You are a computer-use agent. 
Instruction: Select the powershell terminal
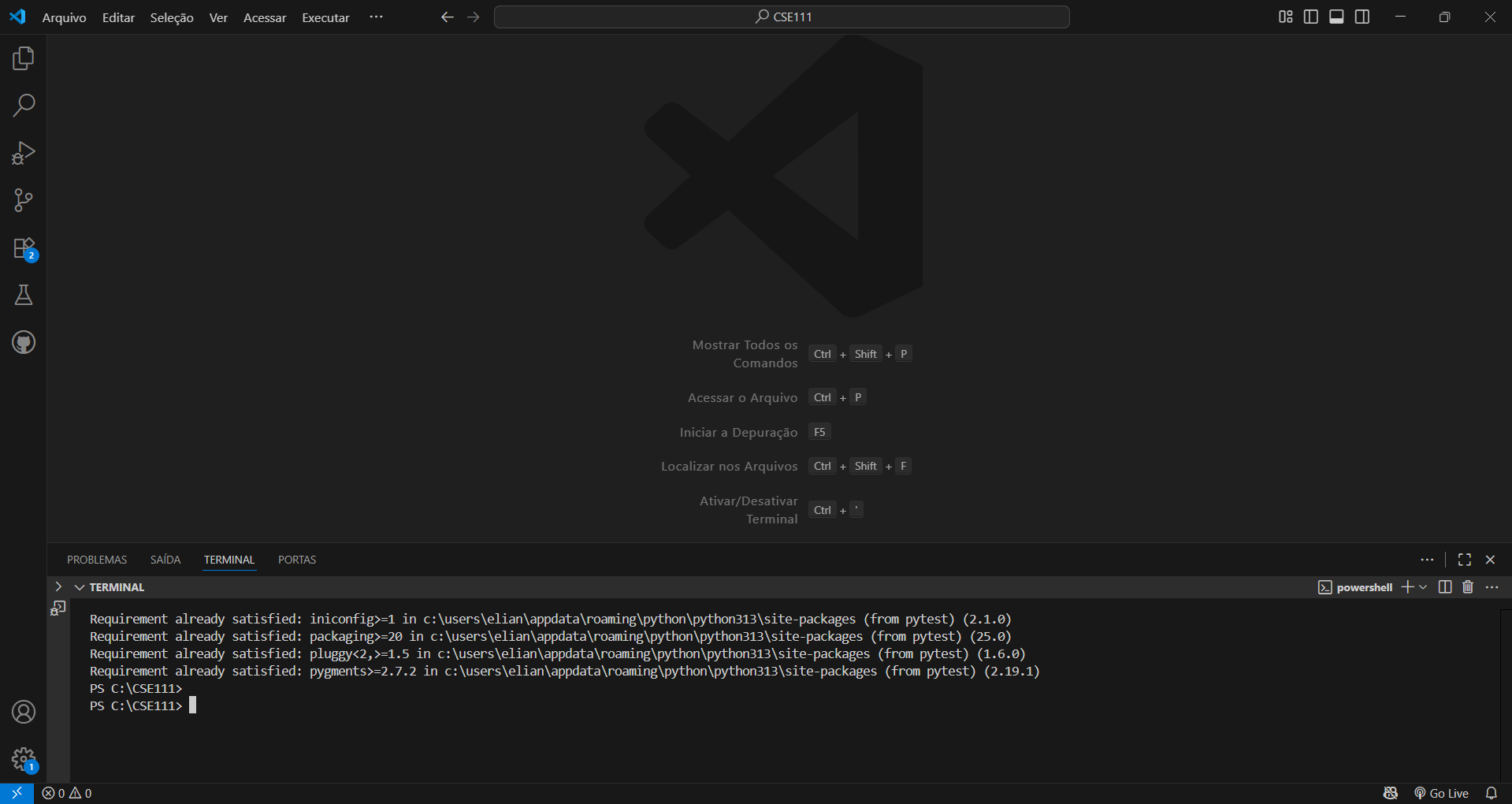click(x=1355, y=587)
